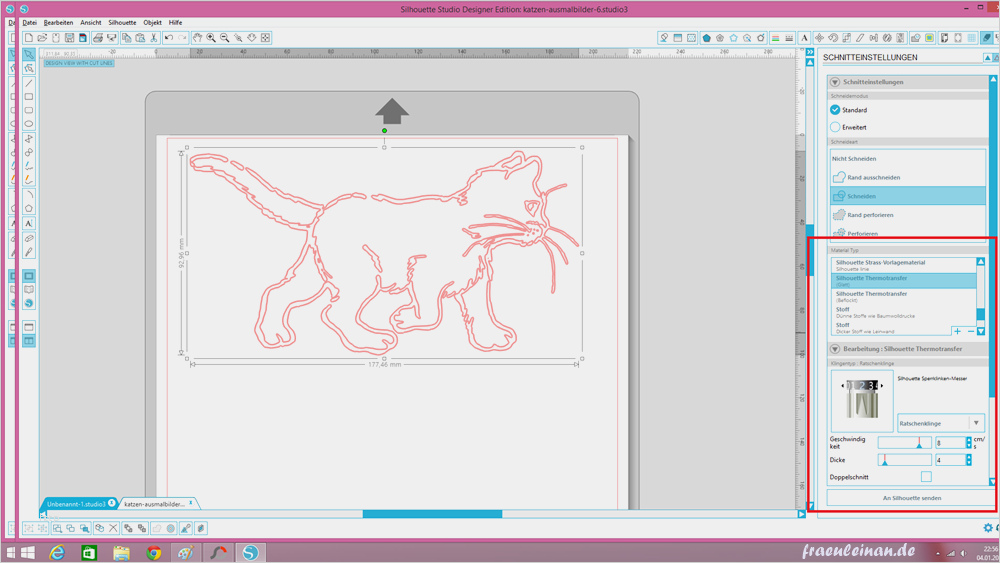The width and height of the screenshot is (1000, 563).
Task: Activate the Pan hand tool
Action: coord(197,38)
